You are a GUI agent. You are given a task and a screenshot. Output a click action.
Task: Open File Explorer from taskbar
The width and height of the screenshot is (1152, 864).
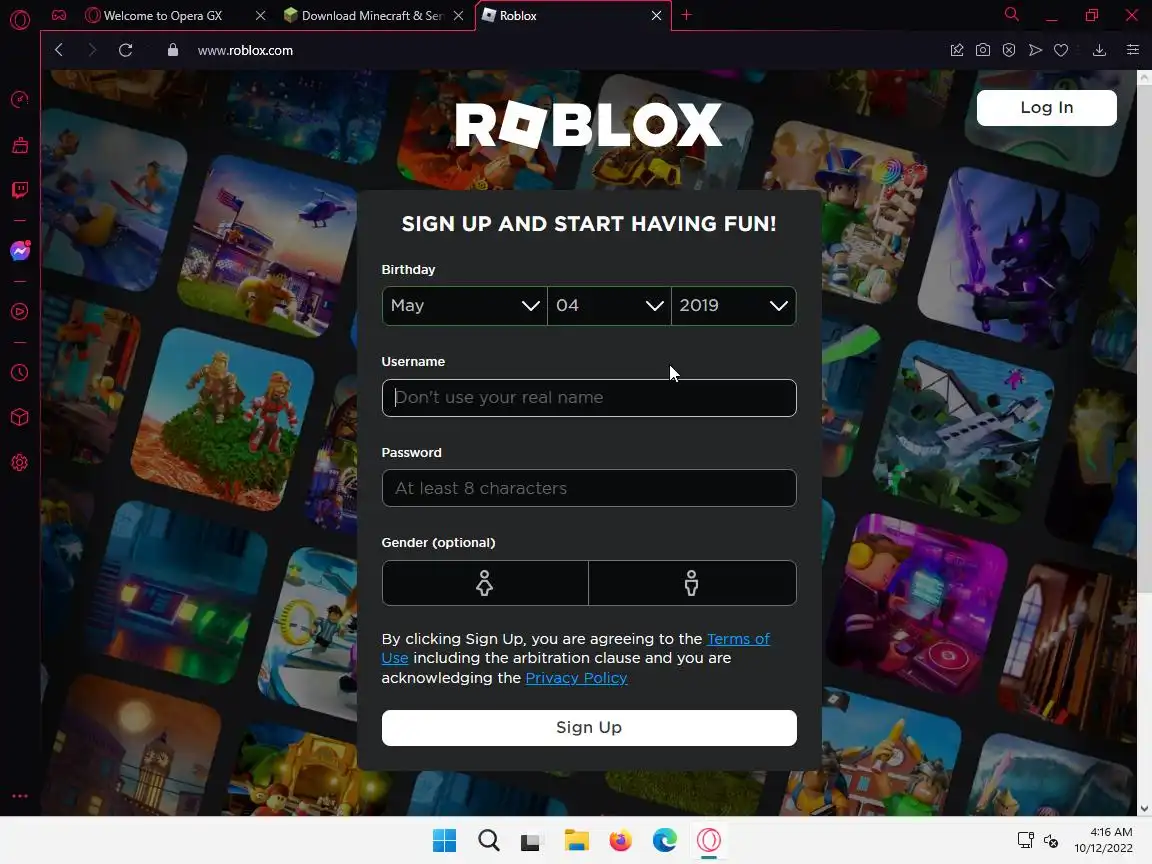click(577, 840)
